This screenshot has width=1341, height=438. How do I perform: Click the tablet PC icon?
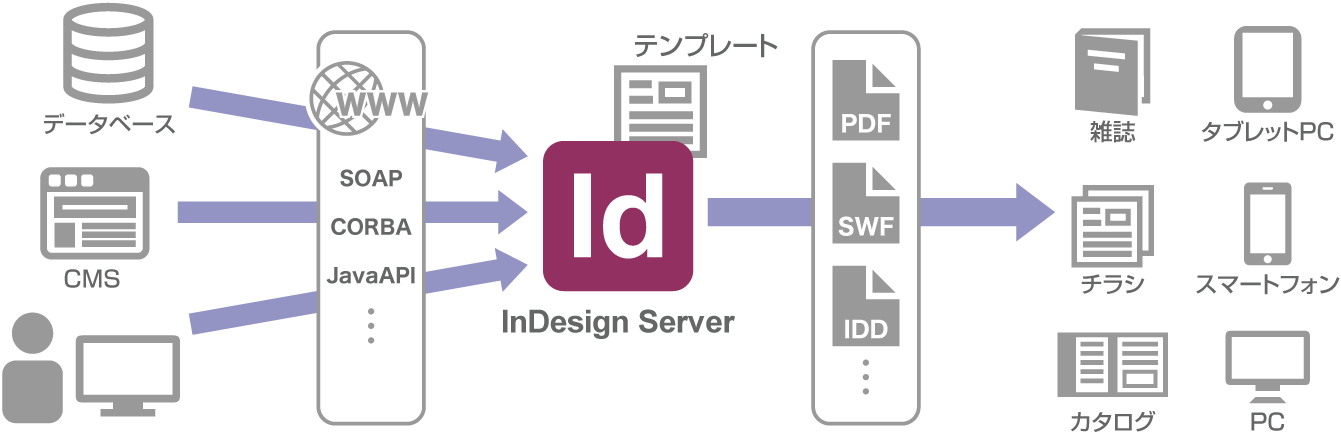point(1266,70)
